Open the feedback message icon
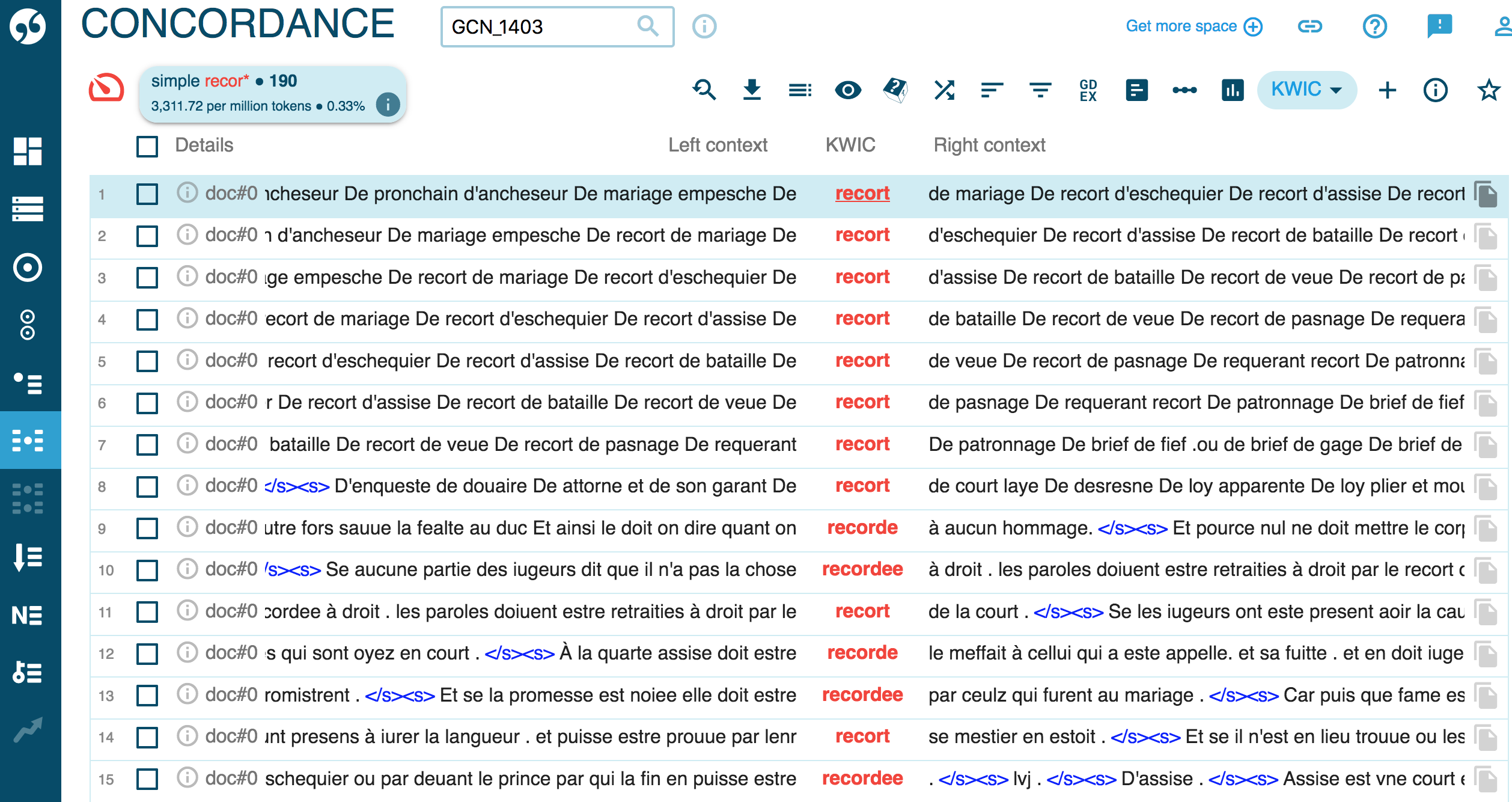Screen dimensions: 1512x802 (x=1439, y=26)
